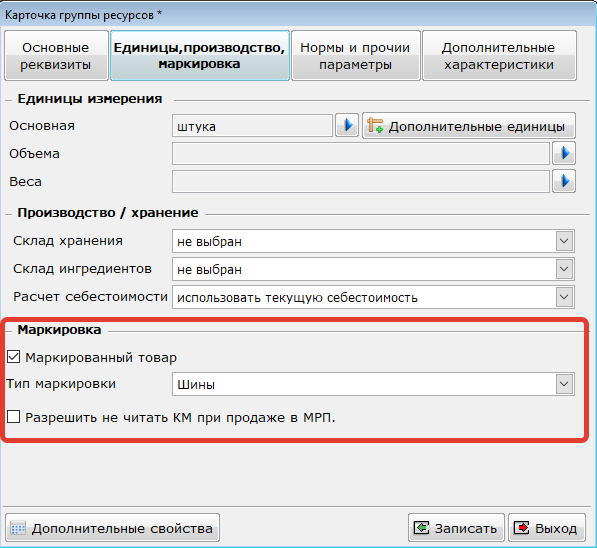Click the Записать button to save
Viewport: 597px width, 548px height.
click(456, 528)
